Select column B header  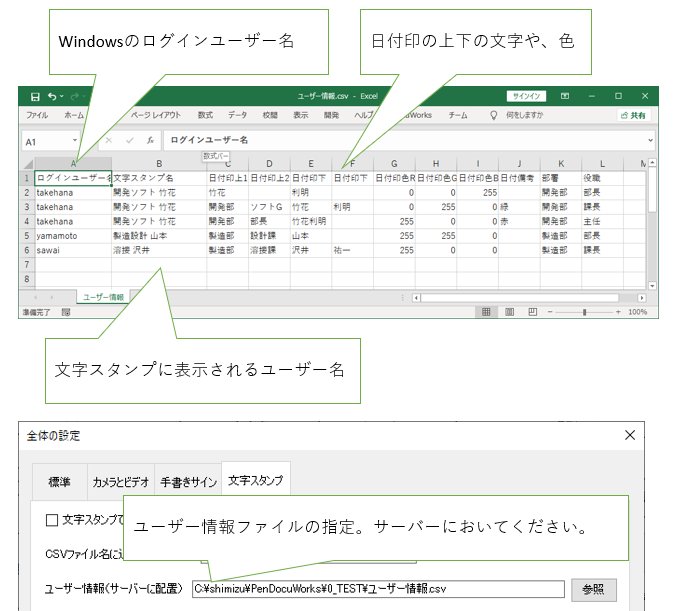159,164
